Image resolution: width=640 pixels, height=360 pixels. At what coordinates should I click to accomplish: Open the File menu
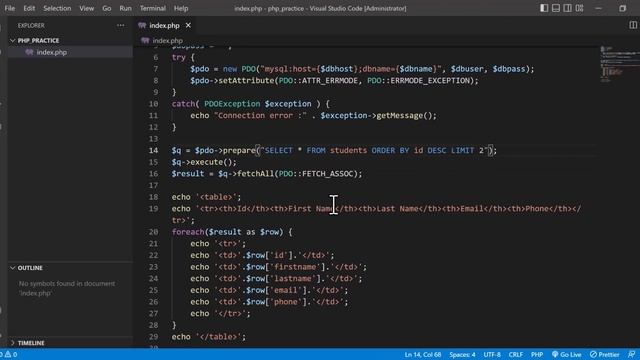[x=9, y=8]
